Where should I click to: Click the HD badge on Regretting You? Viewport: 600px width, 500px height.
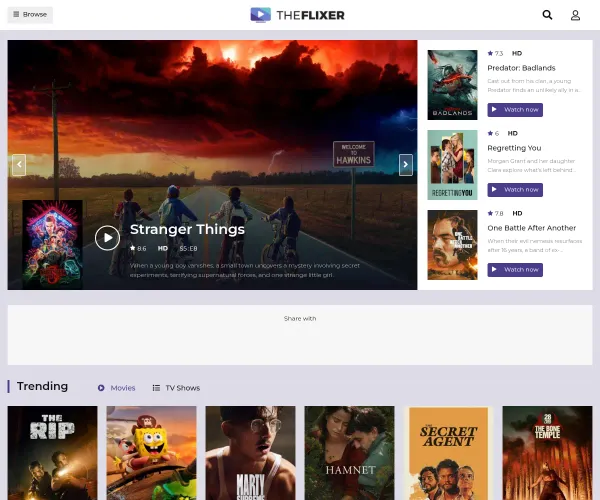pyautogui.click(x=512, y=134)
